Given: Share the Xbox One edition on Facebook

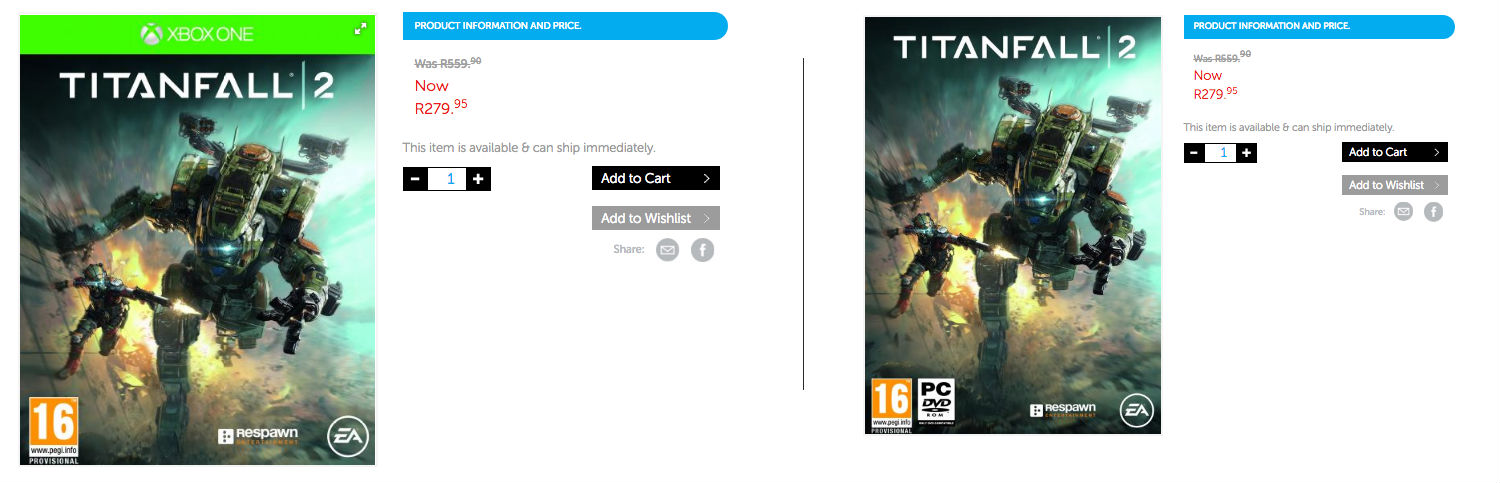Looking at the screenshot, I should [703, 250].
